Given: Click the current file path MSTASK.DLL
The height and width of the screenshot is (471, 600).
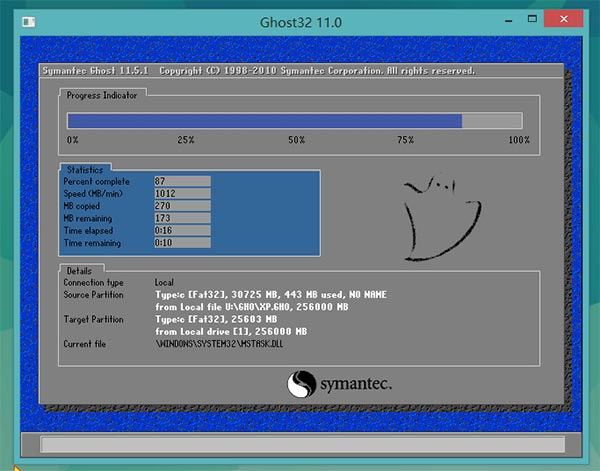Looking at the screenshot, I should [x=219, y=344].
